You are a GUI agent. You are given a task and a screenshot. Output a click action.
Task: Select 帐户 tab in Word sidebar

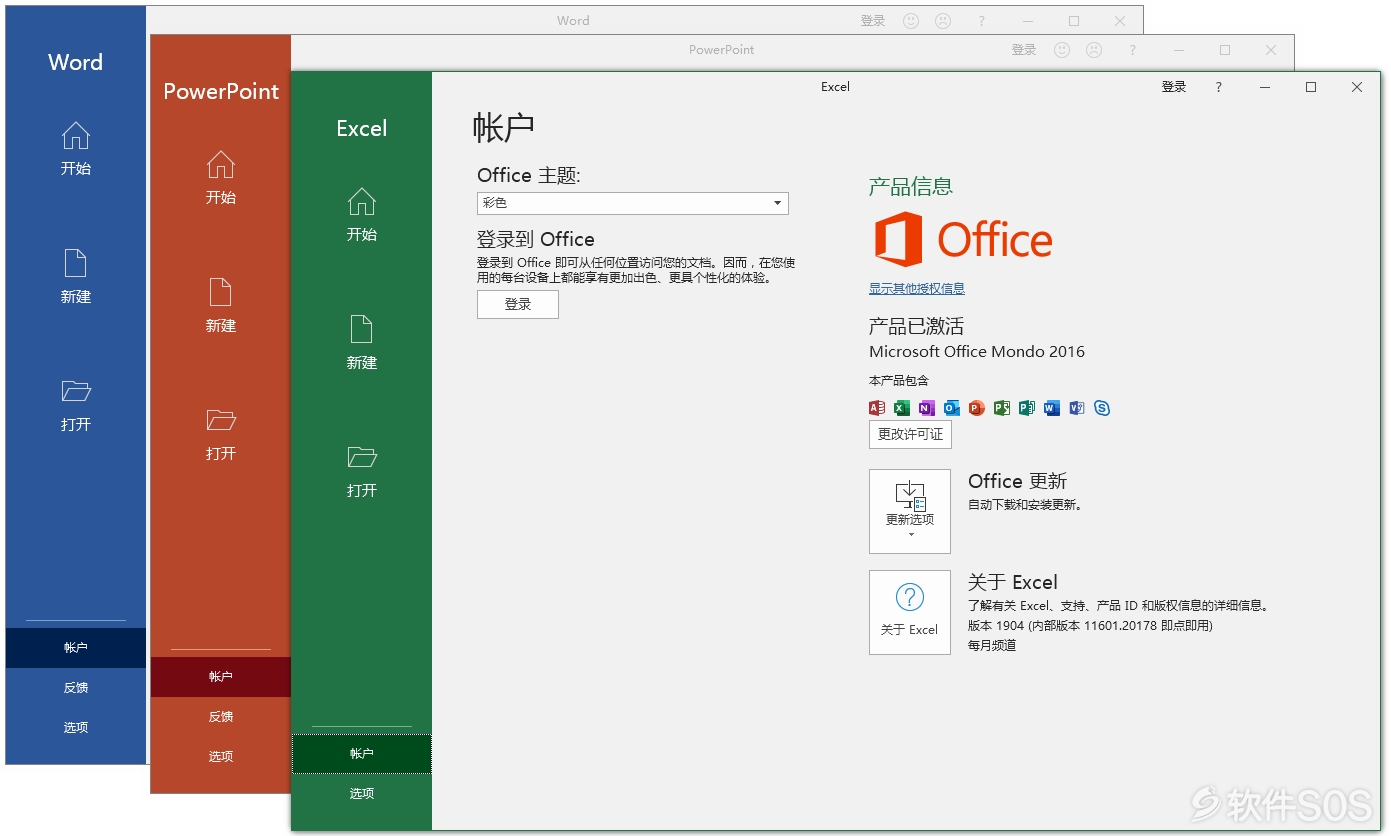pos(76,648)
